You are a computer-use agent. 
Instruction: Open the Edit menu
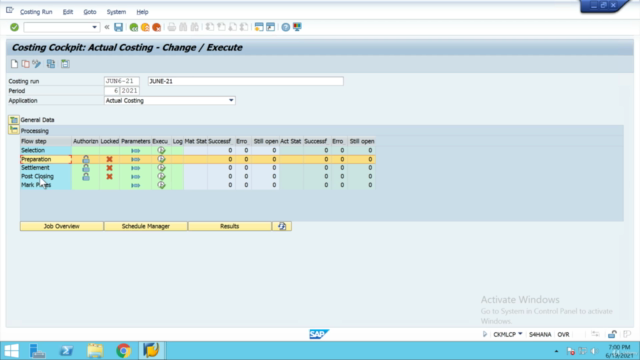68,12
